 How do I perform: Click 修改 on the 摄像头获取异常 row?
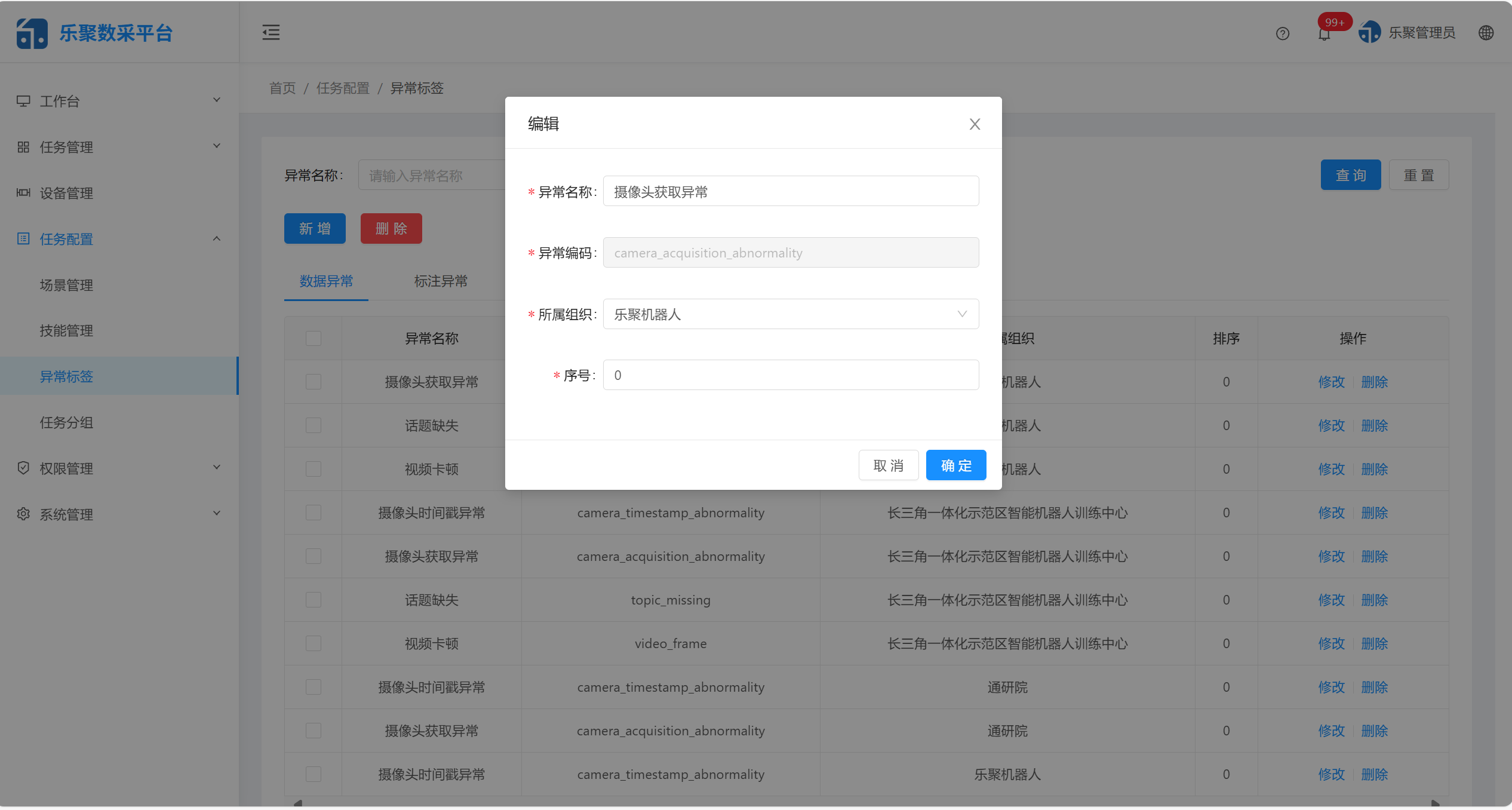point(1332,382)
